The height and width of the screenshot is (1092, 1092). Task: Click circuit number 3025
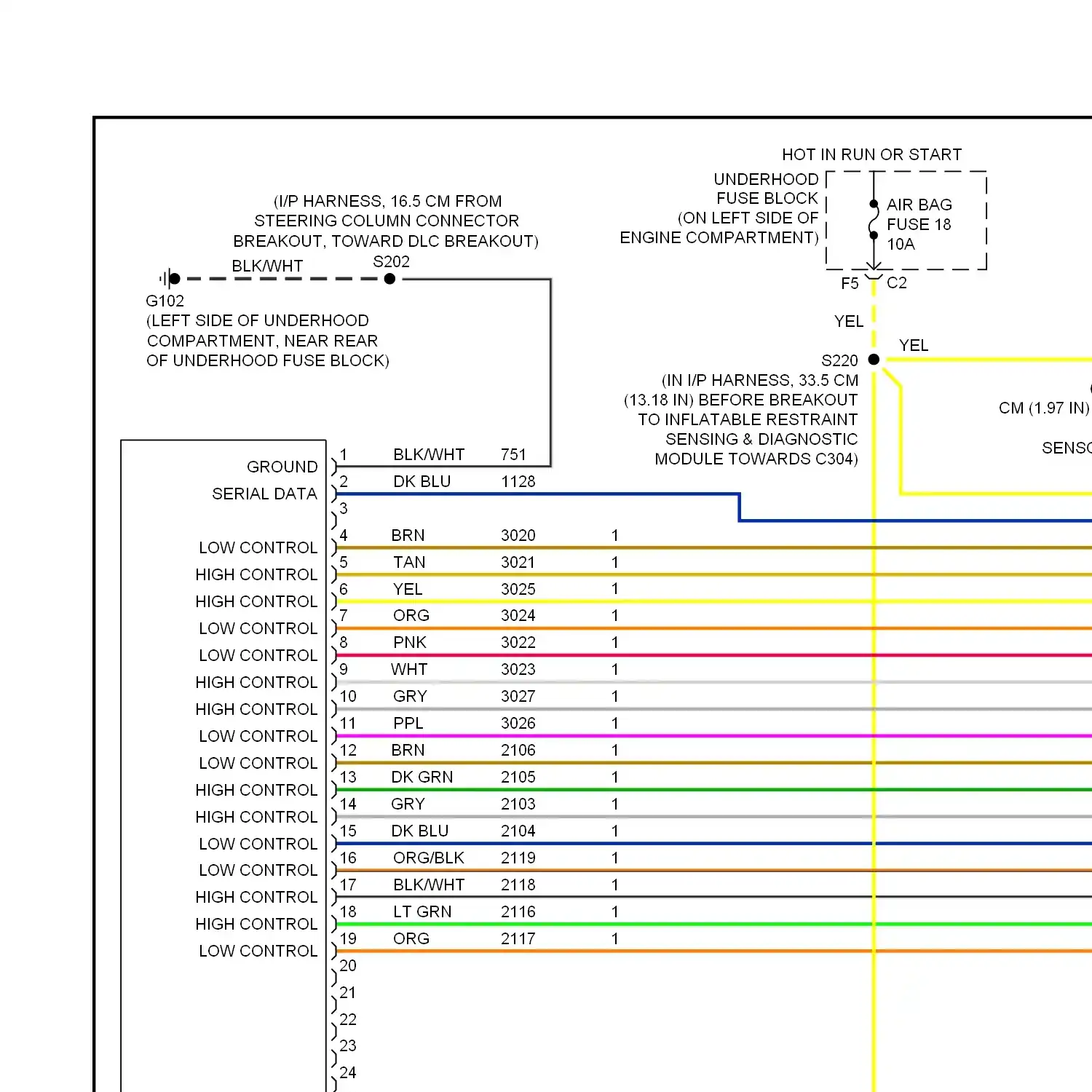(518, 589)
